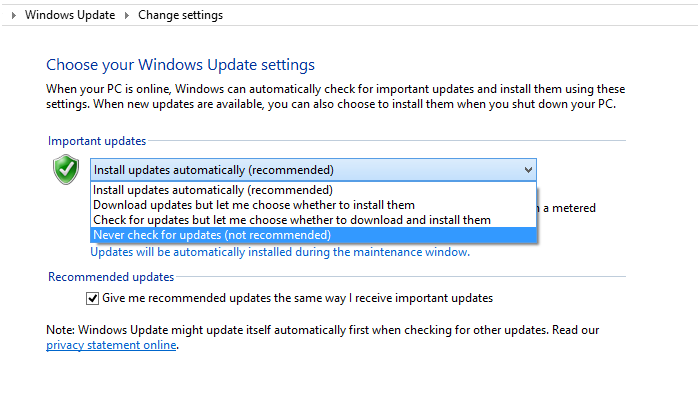Screen dimensions: 700x415
Task: Select 'Never check for updates' option
Action: point(211,235)
